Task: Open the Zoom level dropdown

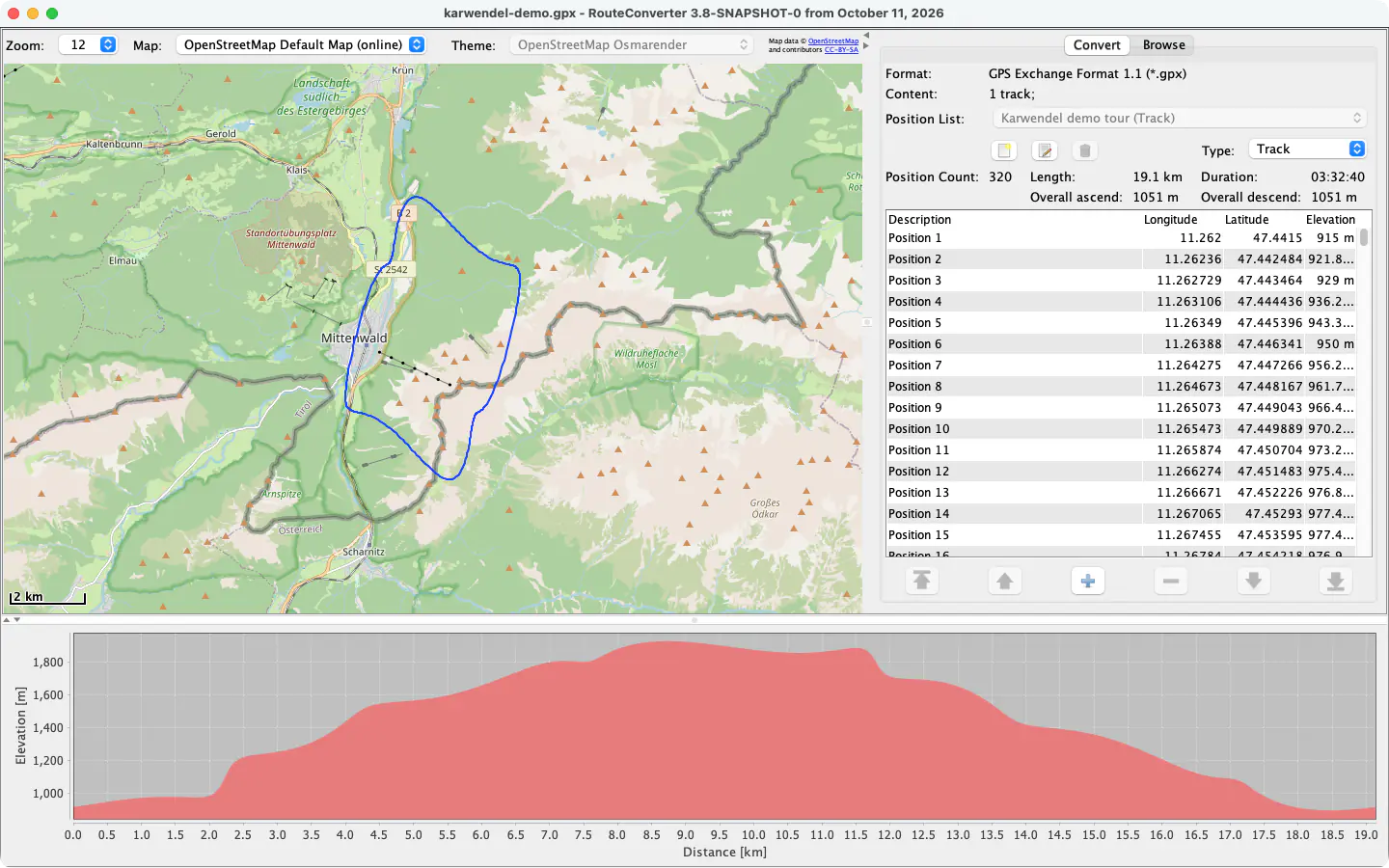Action: (x=88, y=44)
